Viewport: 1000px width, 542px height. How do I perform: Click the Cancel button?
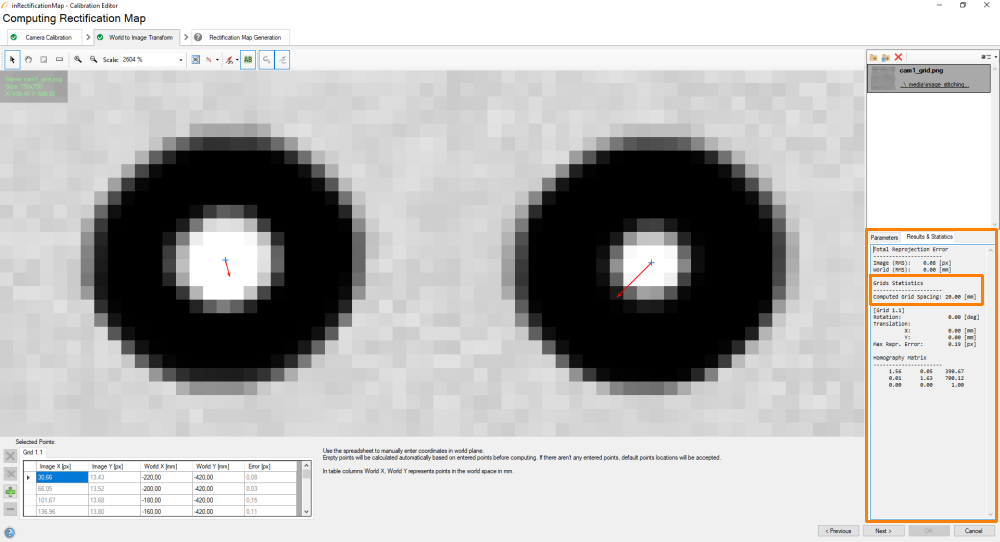click(x=968, y=531)
